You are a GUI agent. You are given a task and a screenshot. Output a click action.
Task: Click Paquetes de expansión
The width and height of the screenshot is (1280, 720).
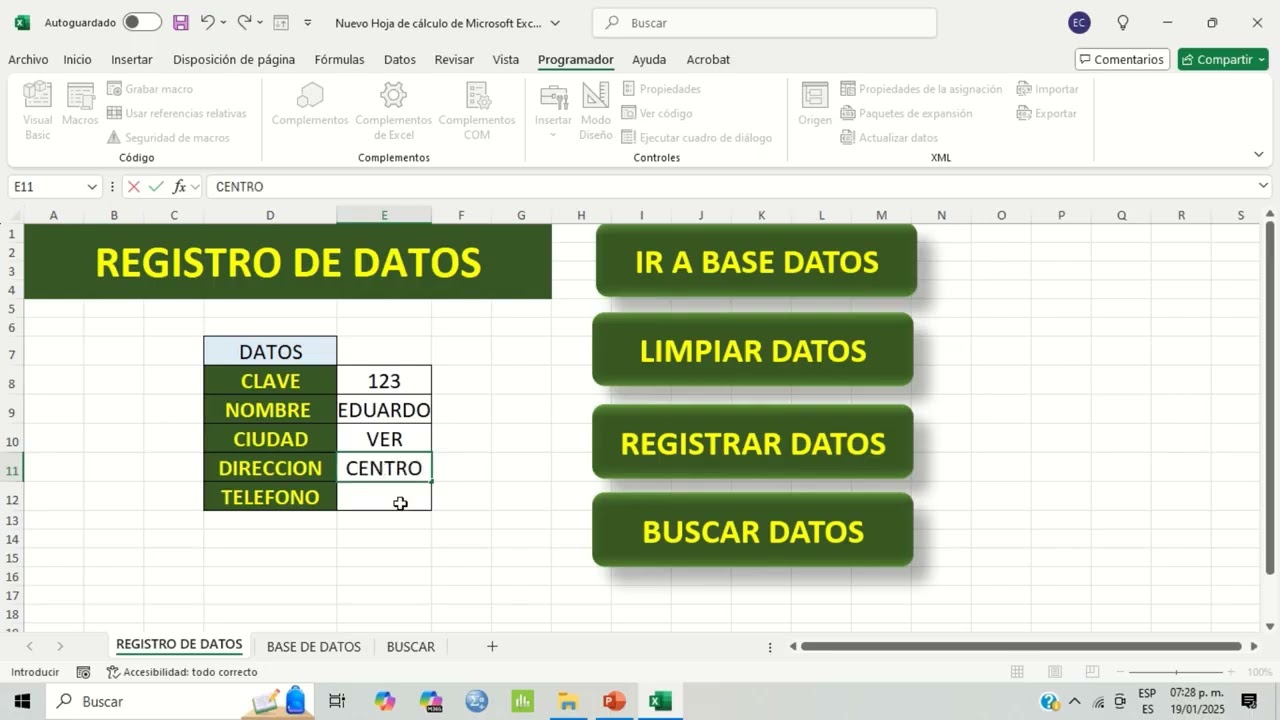[x=906, y=113]
